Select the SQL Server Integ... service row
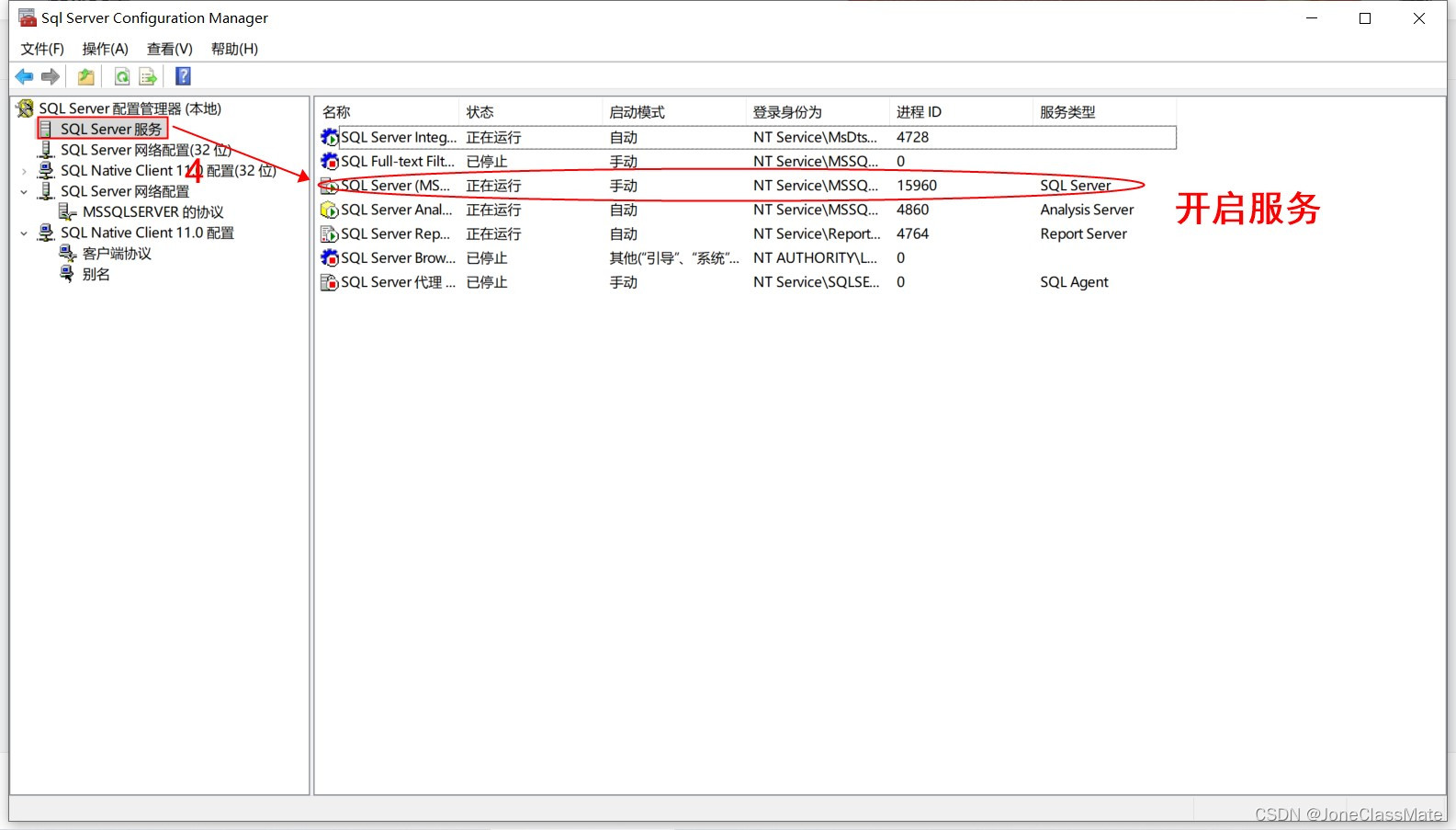 click(x=747, y=137)
